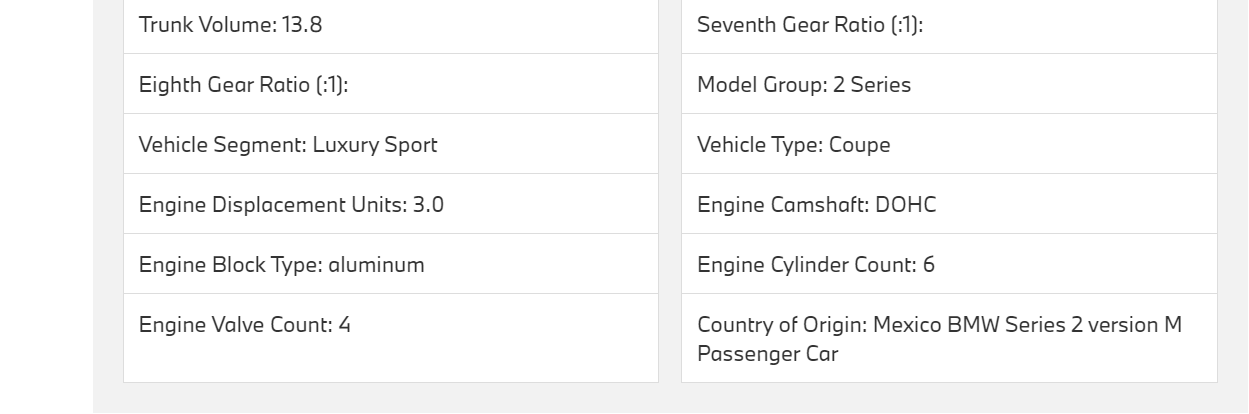Image resolution: width=1249 pixels, height=414 pixels.
Task: Click Vehicle Segment: Luxury Sport text
Action: coord(287,145)
